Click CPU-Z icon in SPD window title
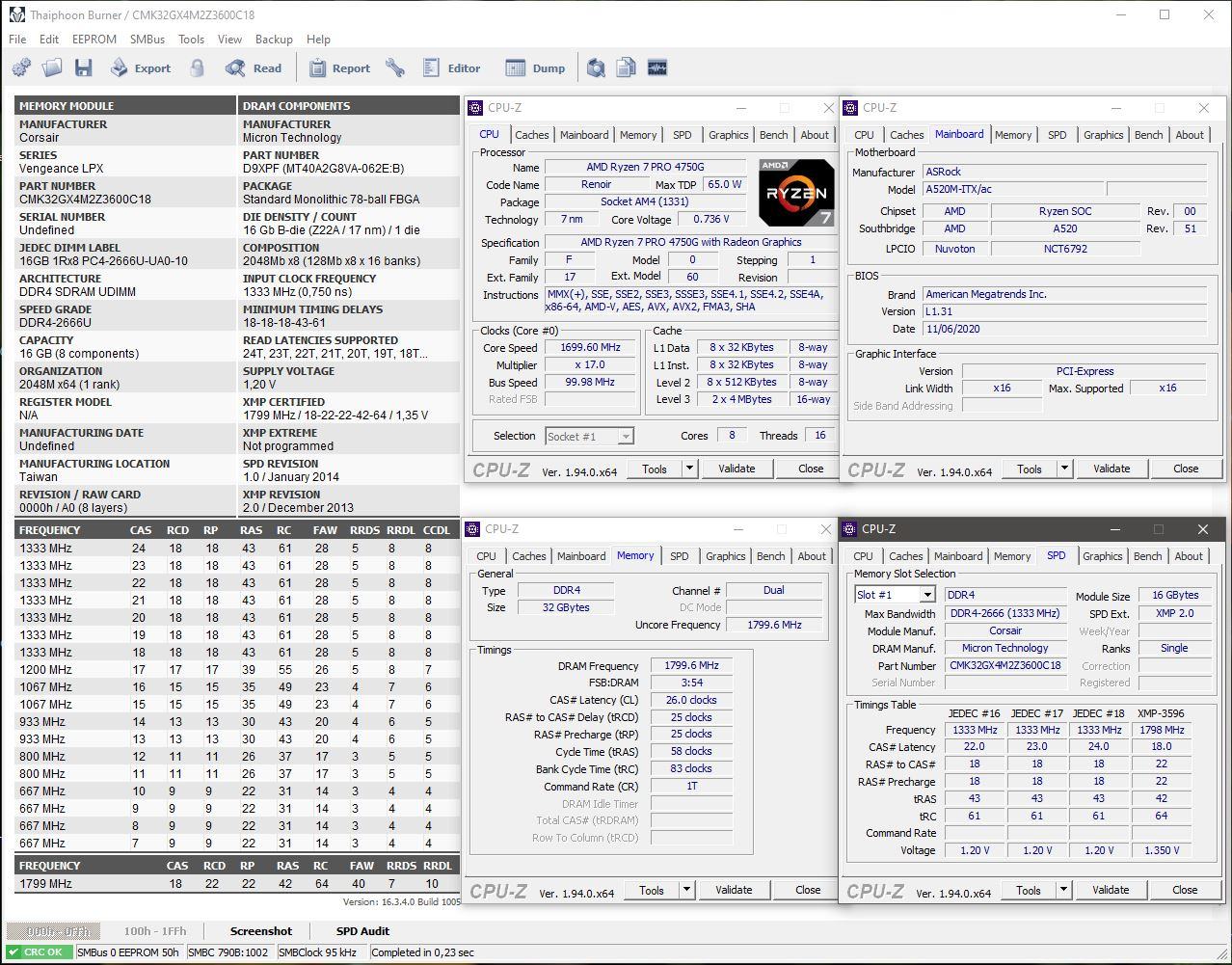1232x965 pixels. 849,529
